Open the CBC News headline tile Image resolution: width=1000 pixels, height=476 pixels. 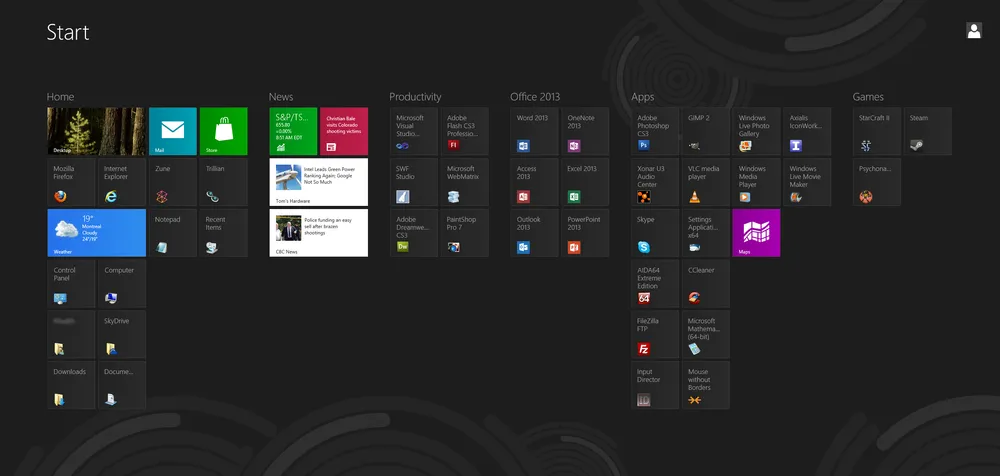click(318, 233)
